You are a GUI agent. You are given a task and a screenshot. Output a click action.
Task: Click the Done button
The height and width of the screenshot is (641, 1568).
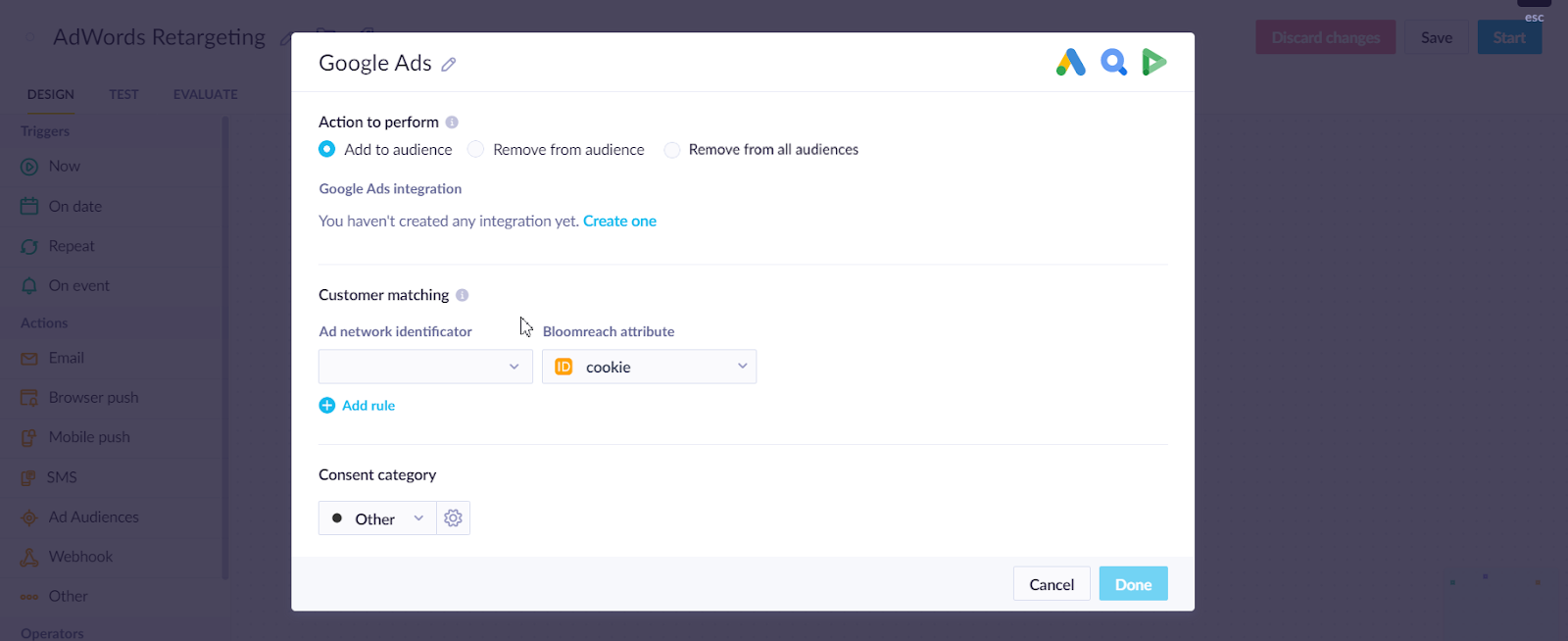1133,584
